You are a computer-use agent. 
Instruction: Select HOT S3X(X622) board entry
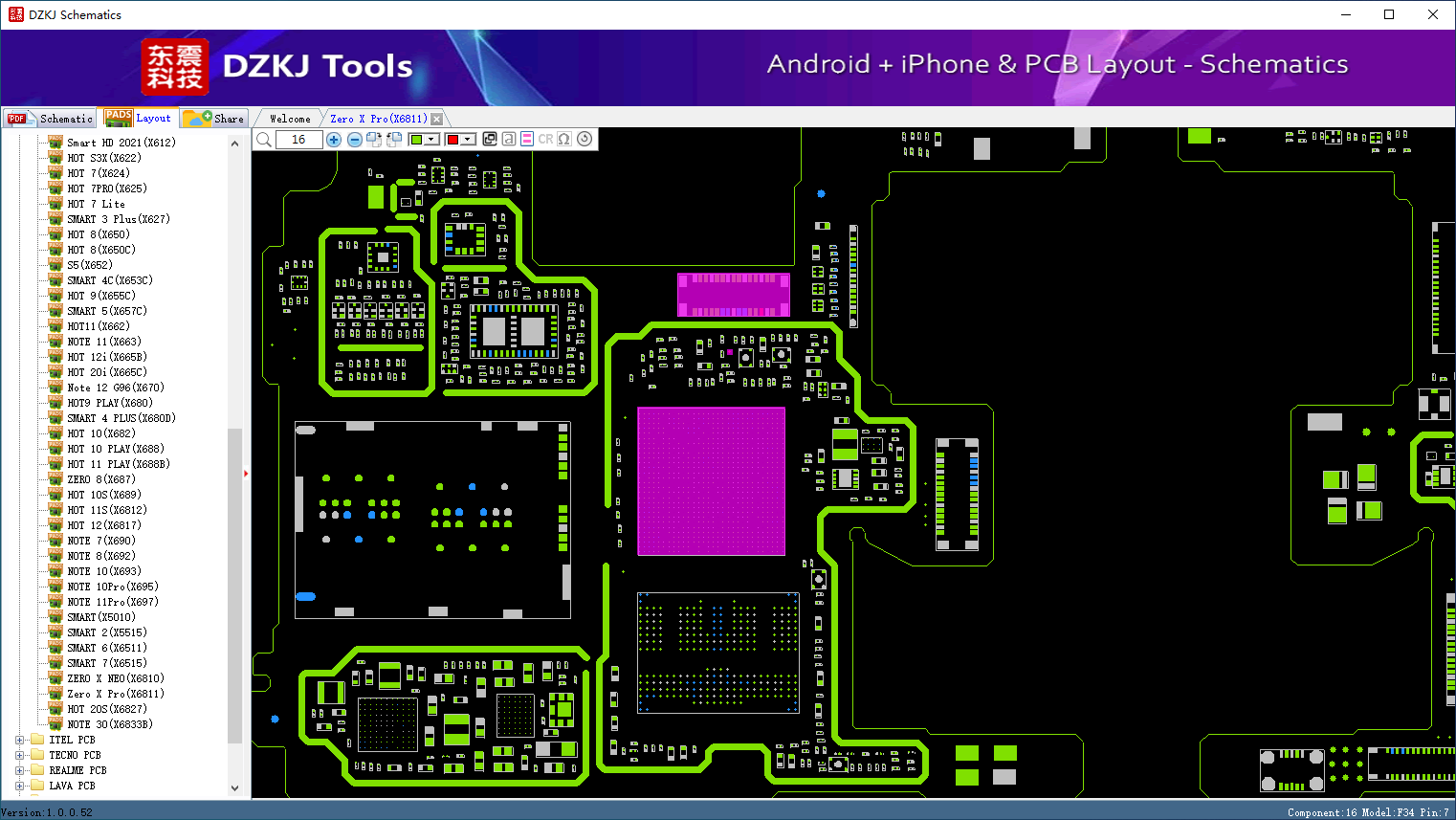click(x=104, y=158)
